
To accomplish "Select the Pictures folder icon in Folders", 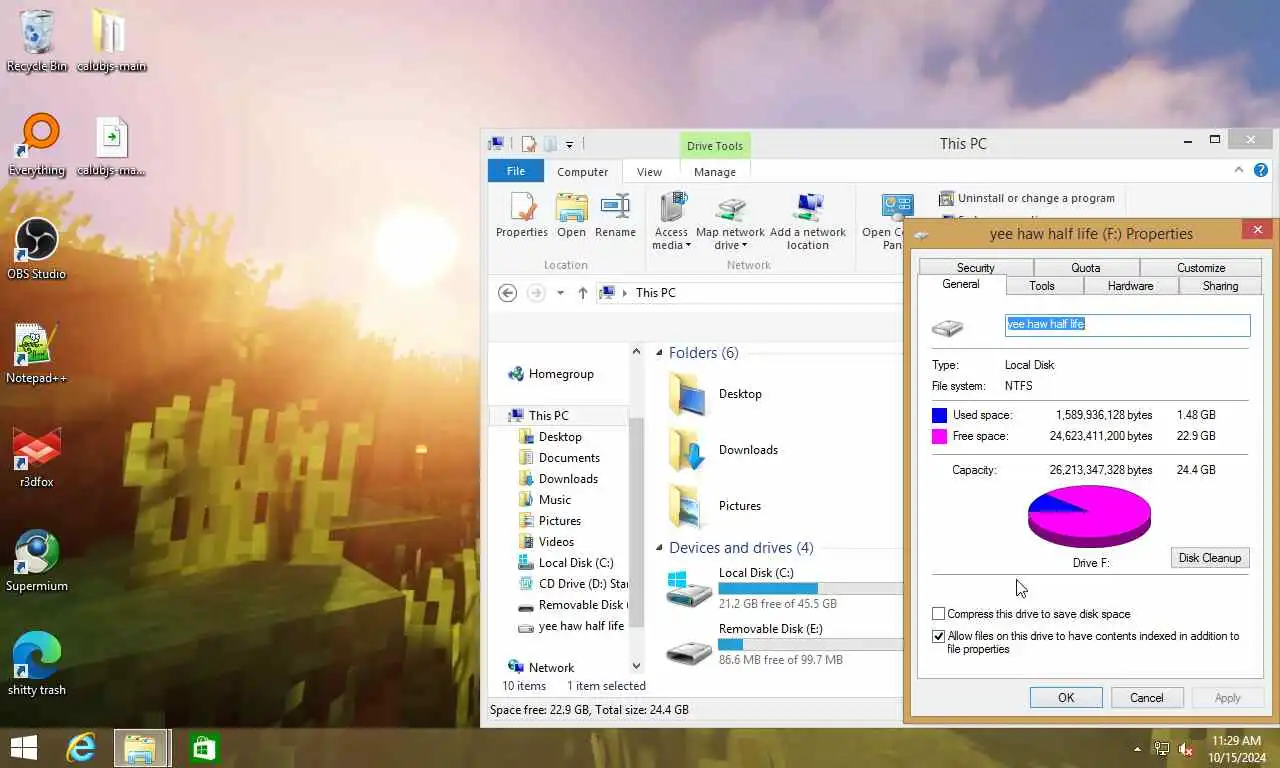I will (688, 505).
